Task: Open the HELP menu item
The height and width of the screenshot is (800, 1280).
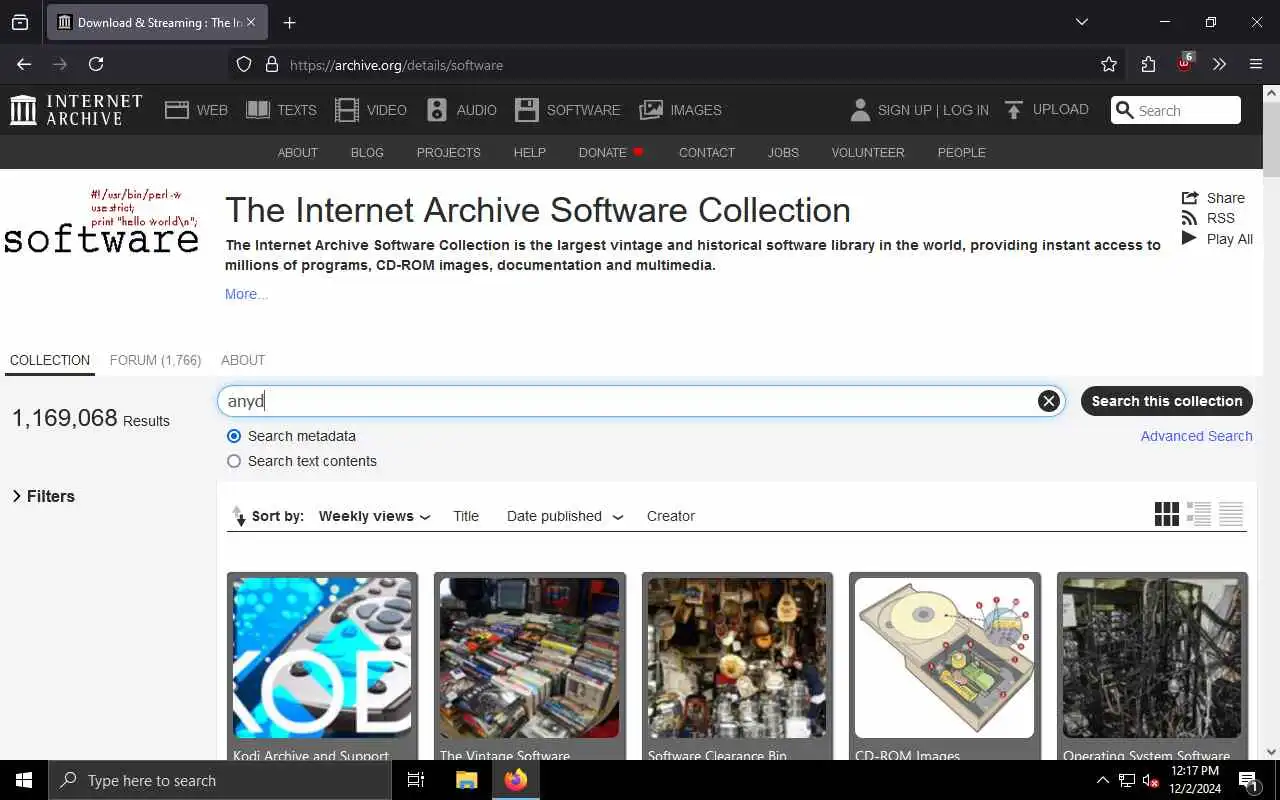Action: click(529, 152)
